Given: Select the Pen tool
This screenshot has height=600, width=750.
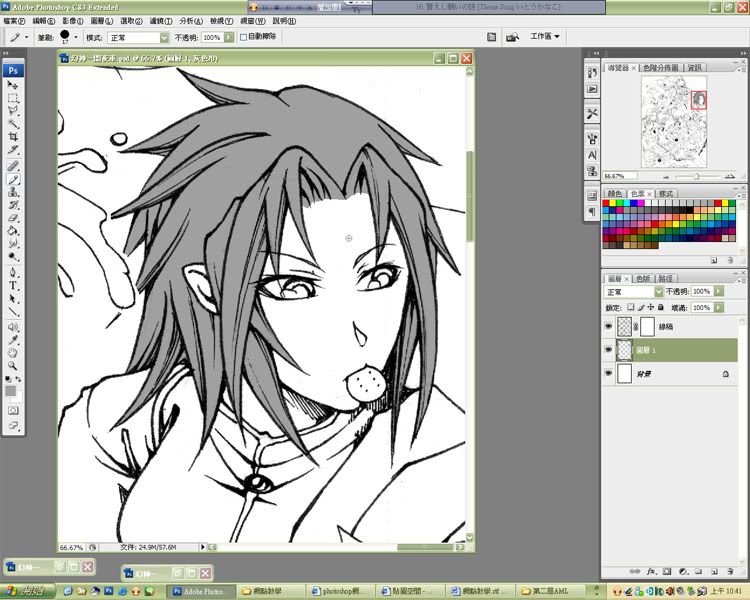Looking at the screenshot, I should (x=13, y=273).
